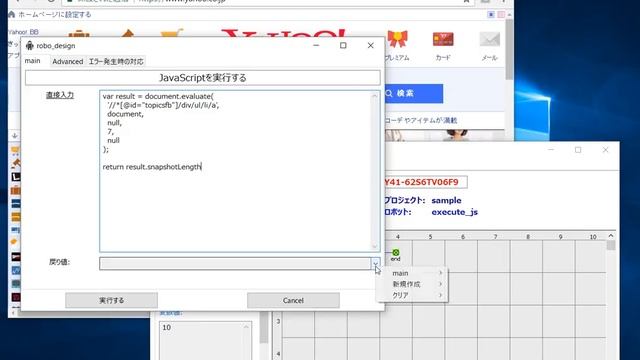The image size is (640, 360).
Task: Open the エラー発生時の対応 tab
Action: click(x=116, y=61)
